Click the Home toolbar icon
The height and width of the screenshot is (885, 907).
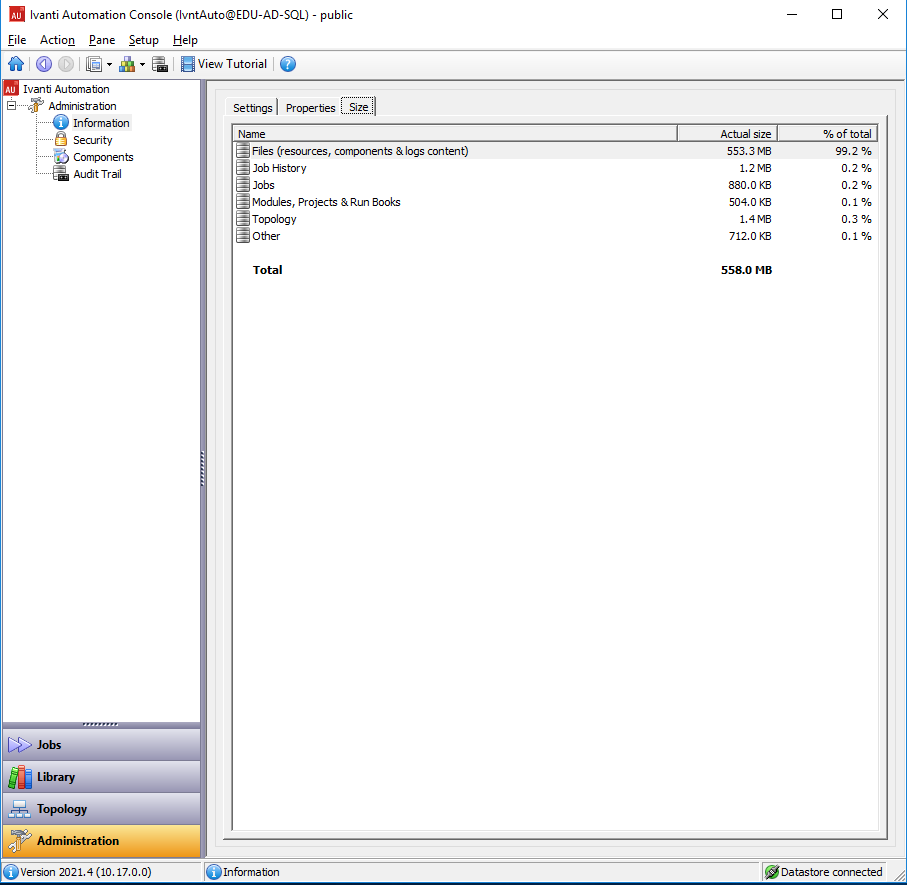click(16, 64)
